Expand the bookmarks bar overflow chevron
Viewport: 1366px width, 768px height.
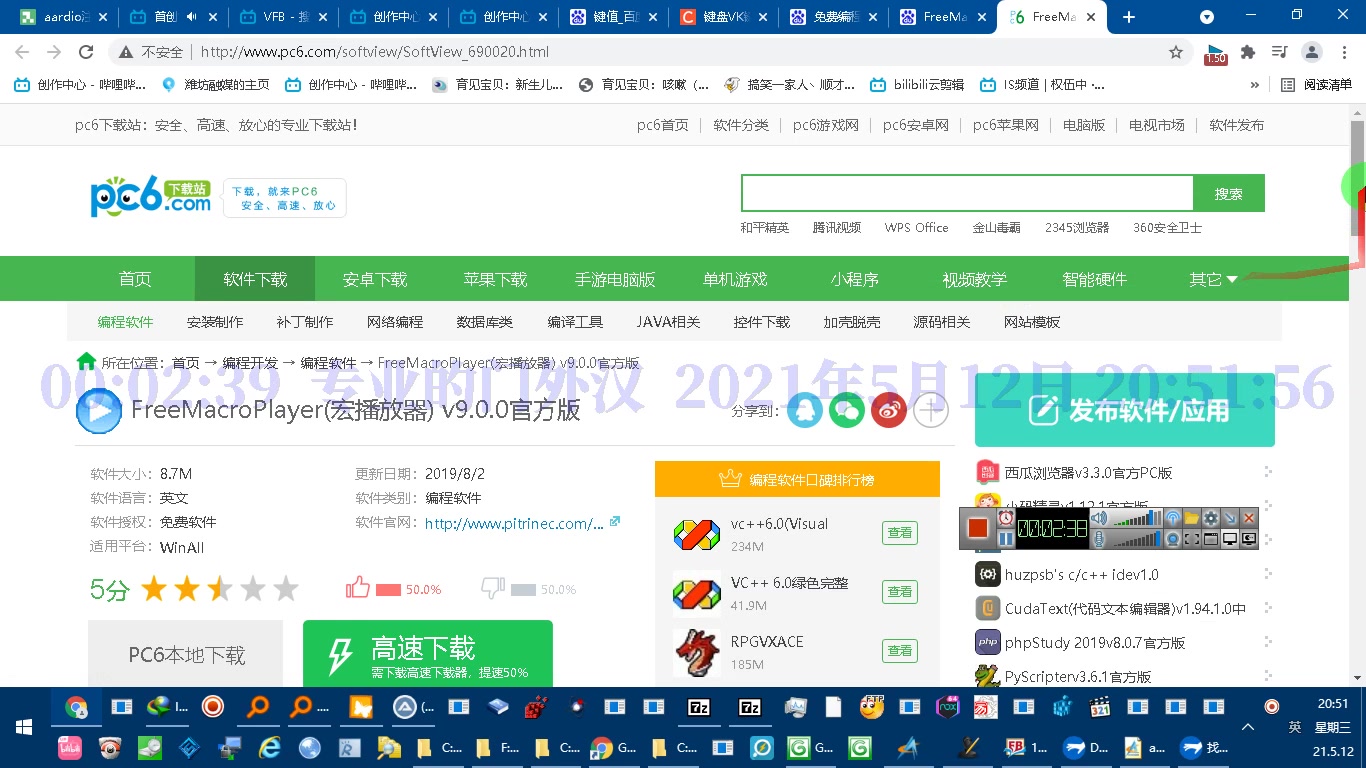click(x=1255, y=85)
